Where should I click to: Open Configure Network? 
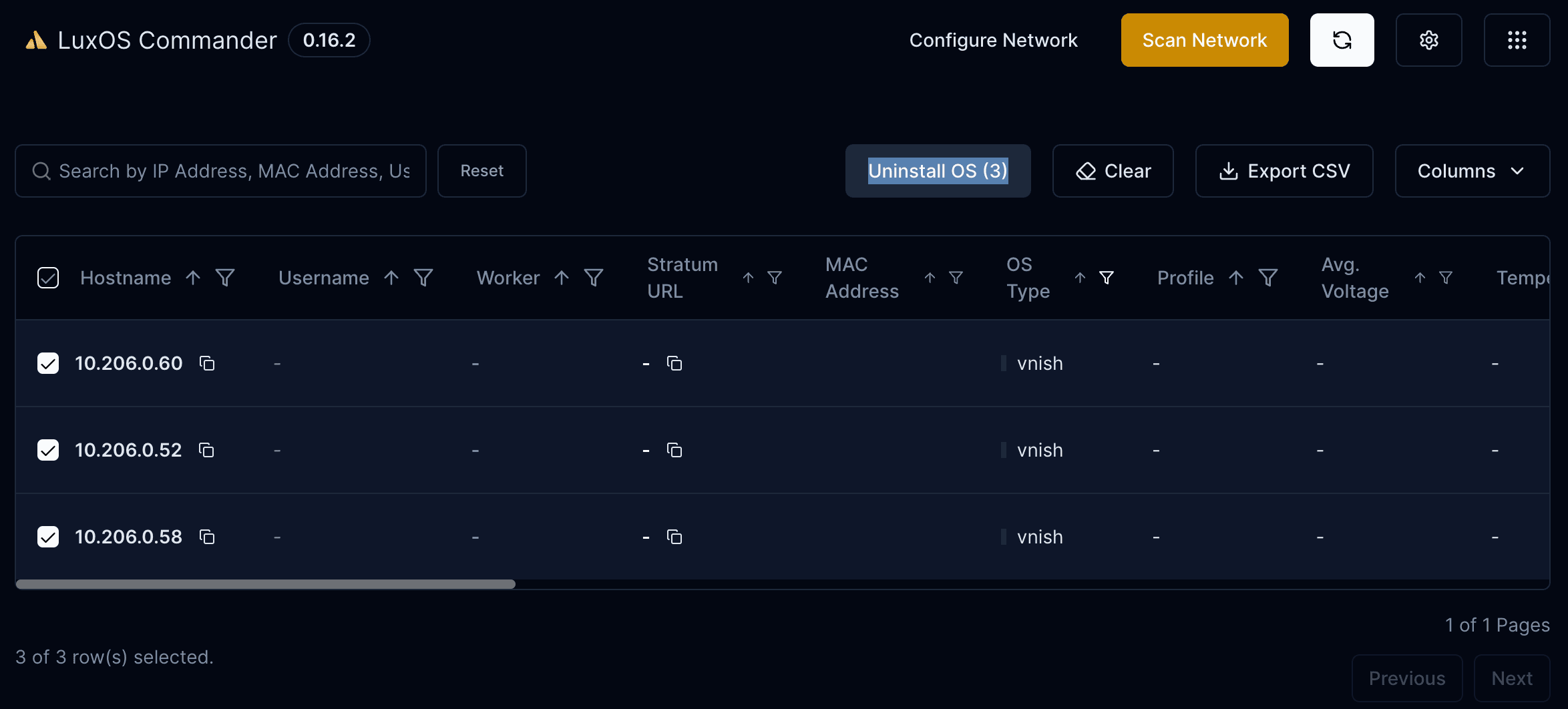993,40
